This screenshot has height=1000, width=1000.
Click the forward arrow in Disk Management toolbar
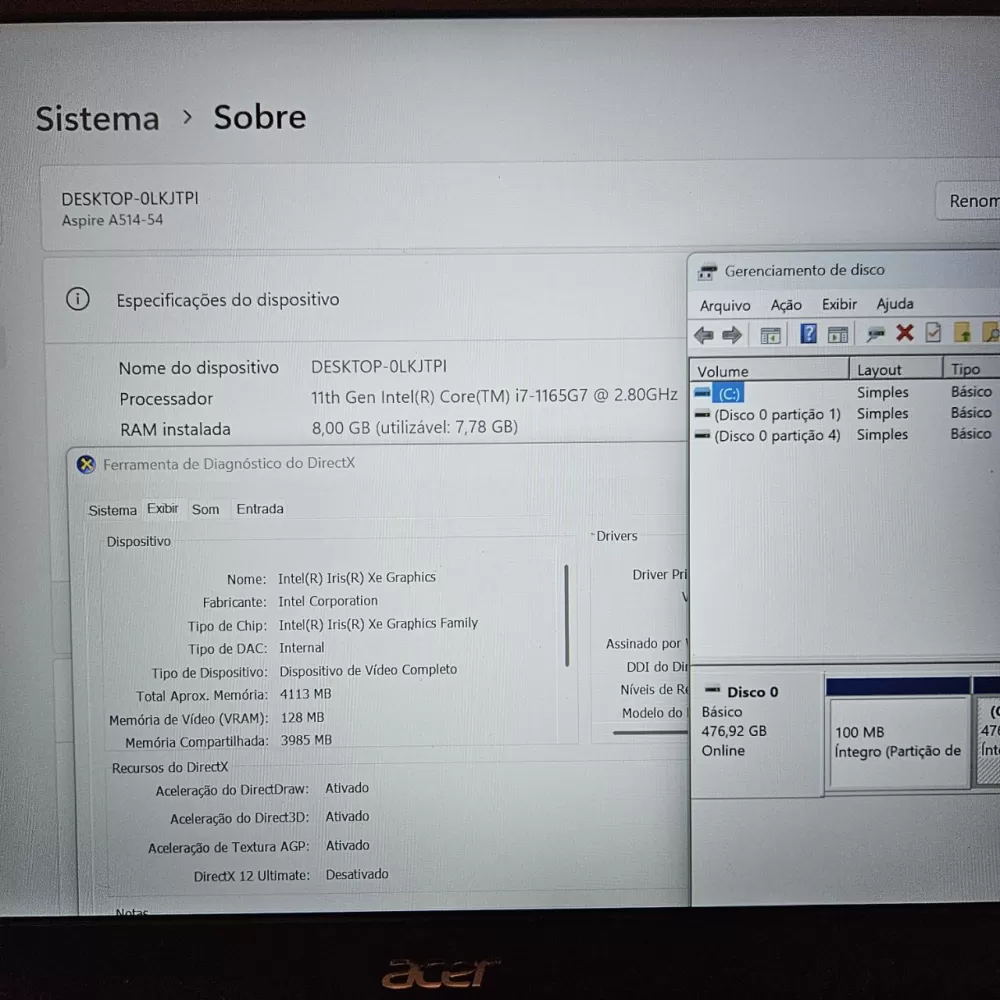click(732, 335)
